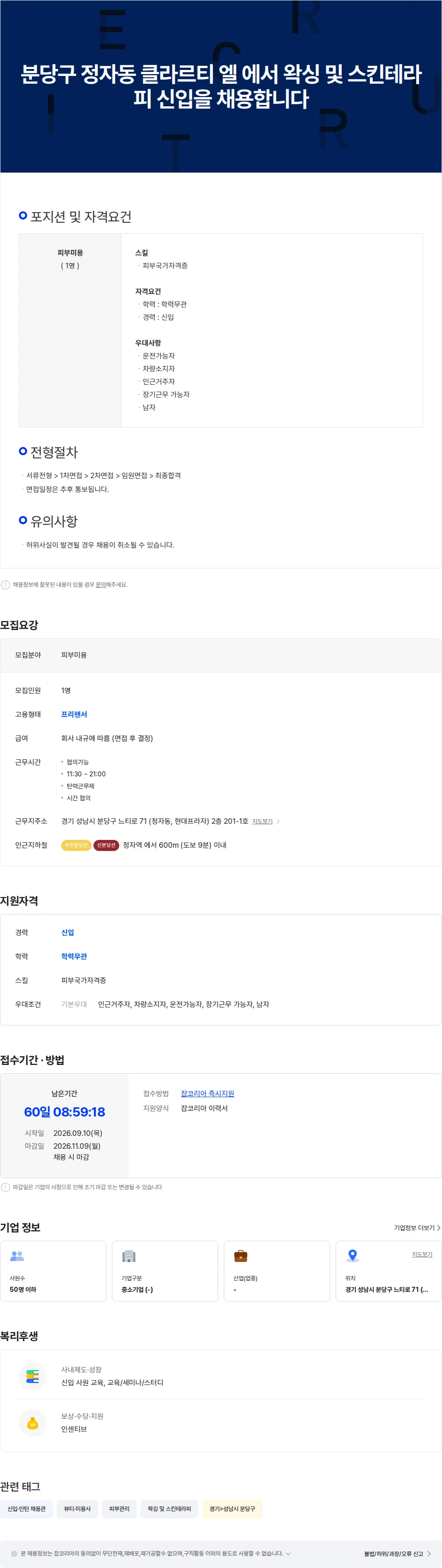This screenshot has height=1568, width=442.
Task: Open 지도보기 in the location card
Action: tap(422, 1254)
